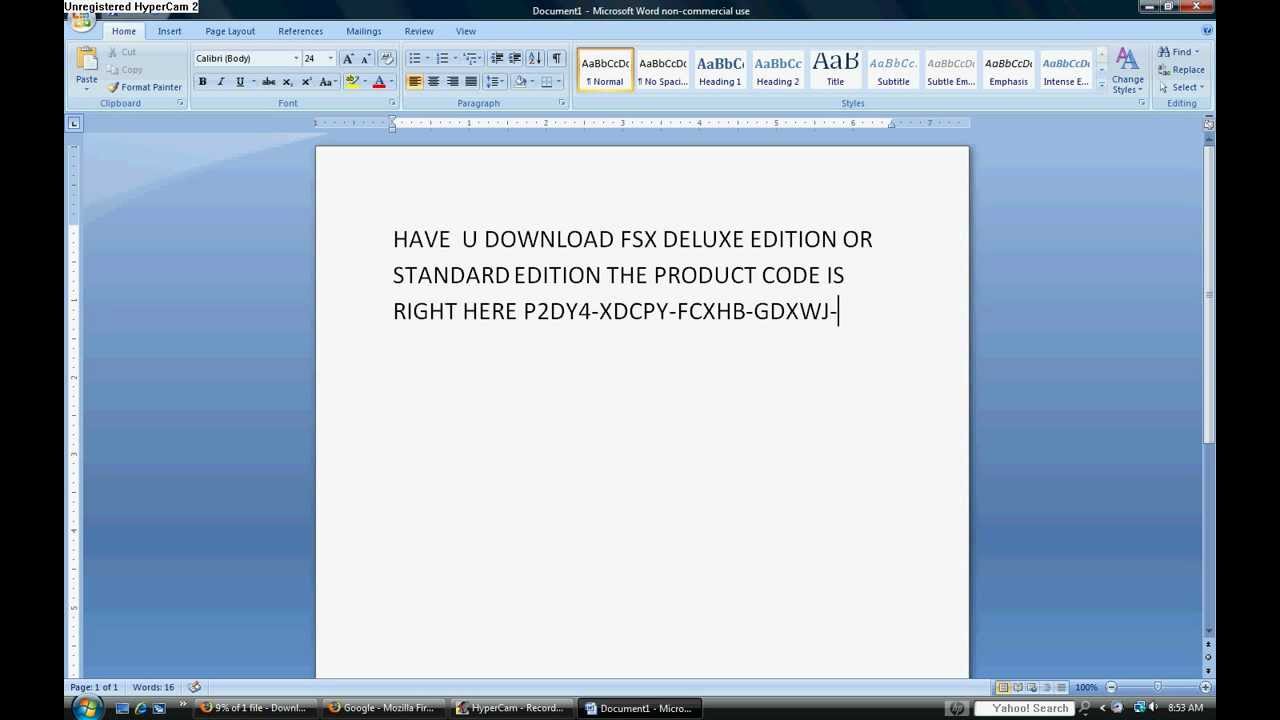Toggle Bold formatting
The width and height of the screenshot is (1280, 720).
click(x=203, y=82)
